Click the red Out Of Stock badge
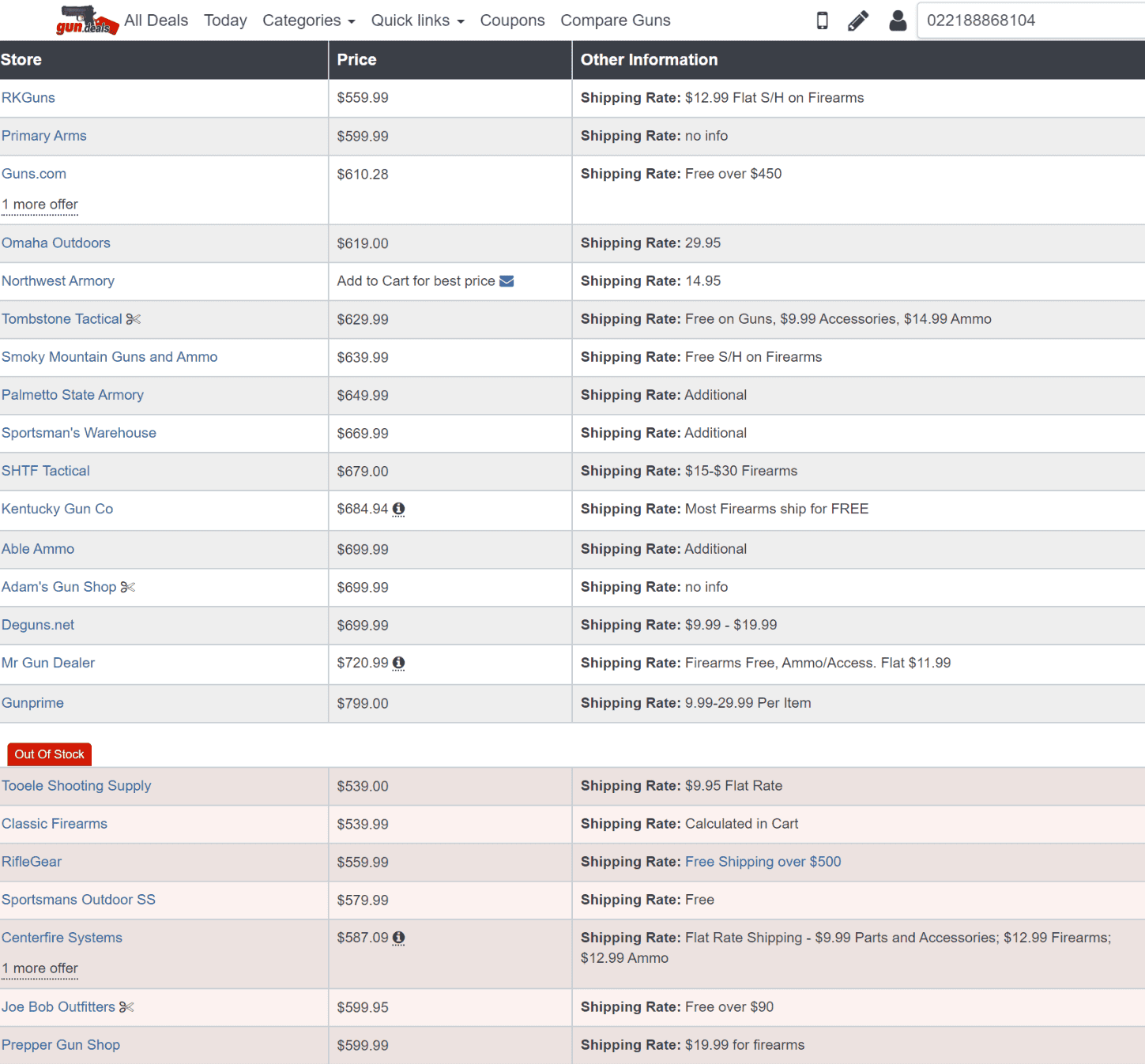Viewport: 1145px width, 1064px height. tap(49, 754)
